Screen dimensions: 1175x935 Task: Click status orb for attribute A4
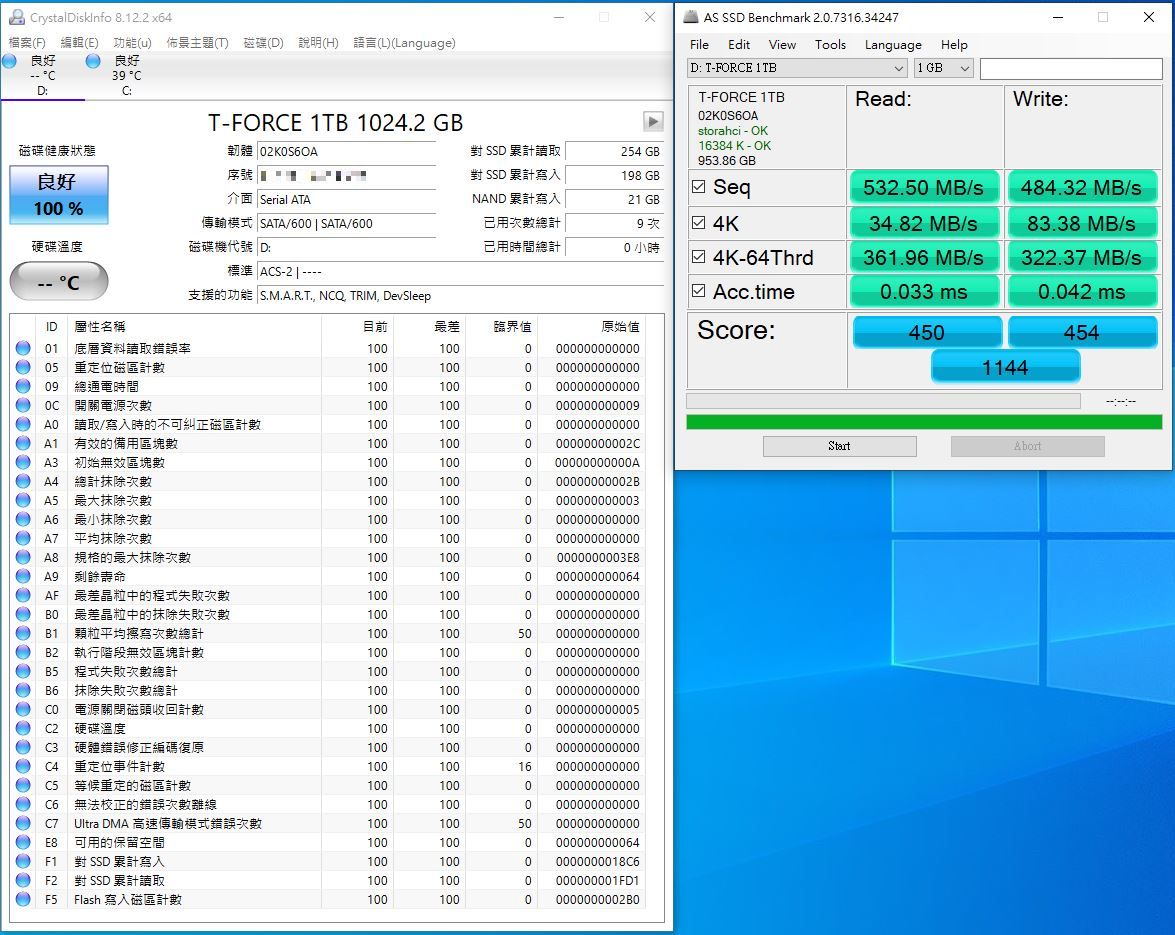pyautogui.click(x=23, y=481)
